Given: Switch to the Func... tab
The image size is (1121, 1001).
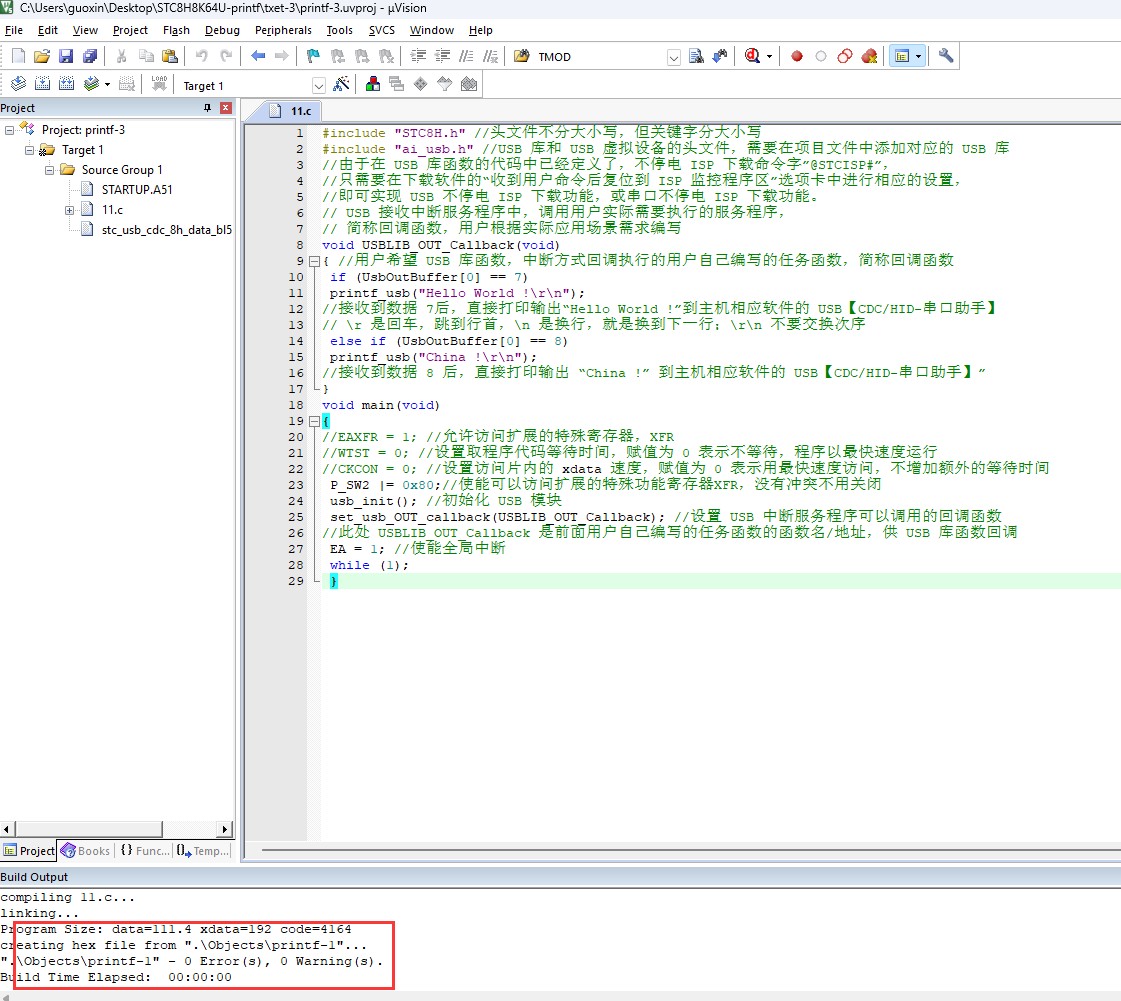Looking at the screenshot, I should click(x=144, y=851).
